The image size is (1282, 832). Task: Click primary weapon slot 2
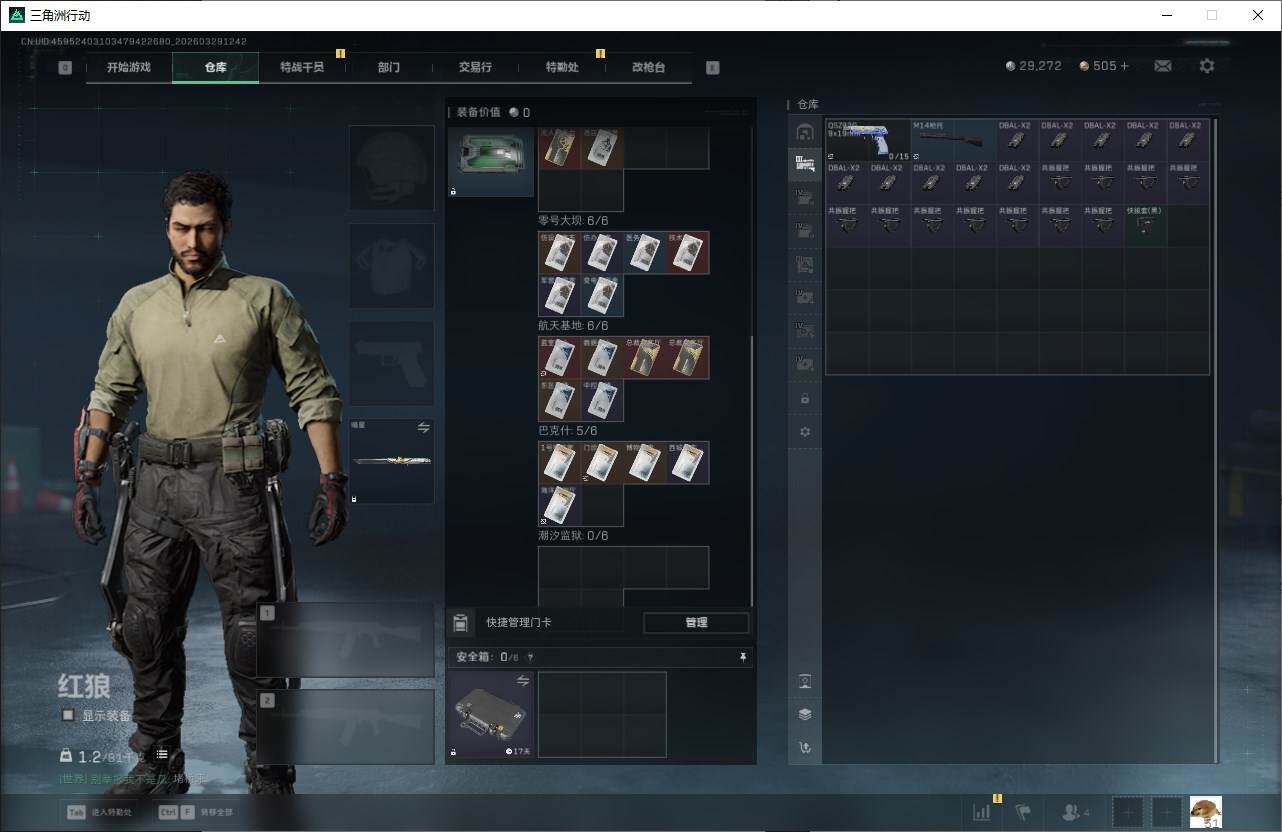(346, 727)
